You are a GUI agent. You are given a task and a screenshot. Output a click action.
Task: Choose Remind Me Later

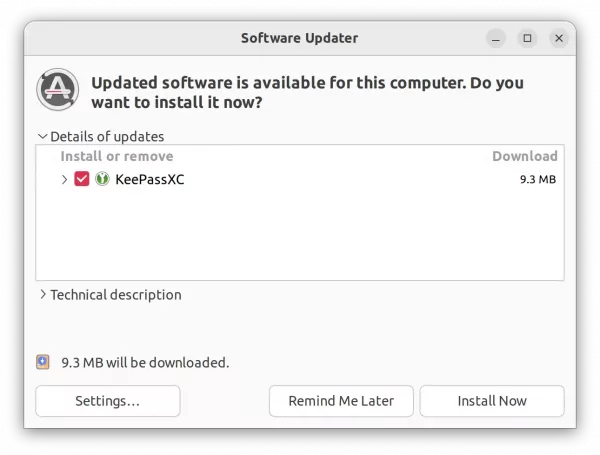tap(341, 401)
